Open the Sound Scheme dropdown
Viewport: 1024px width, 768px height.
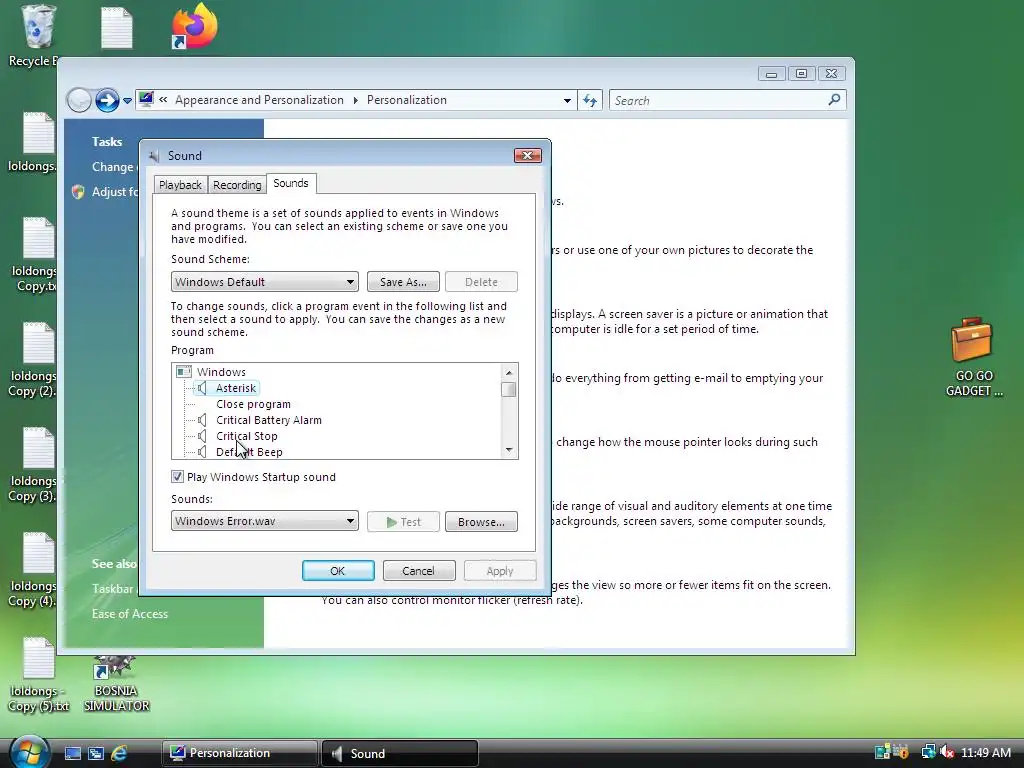point(264,282)
